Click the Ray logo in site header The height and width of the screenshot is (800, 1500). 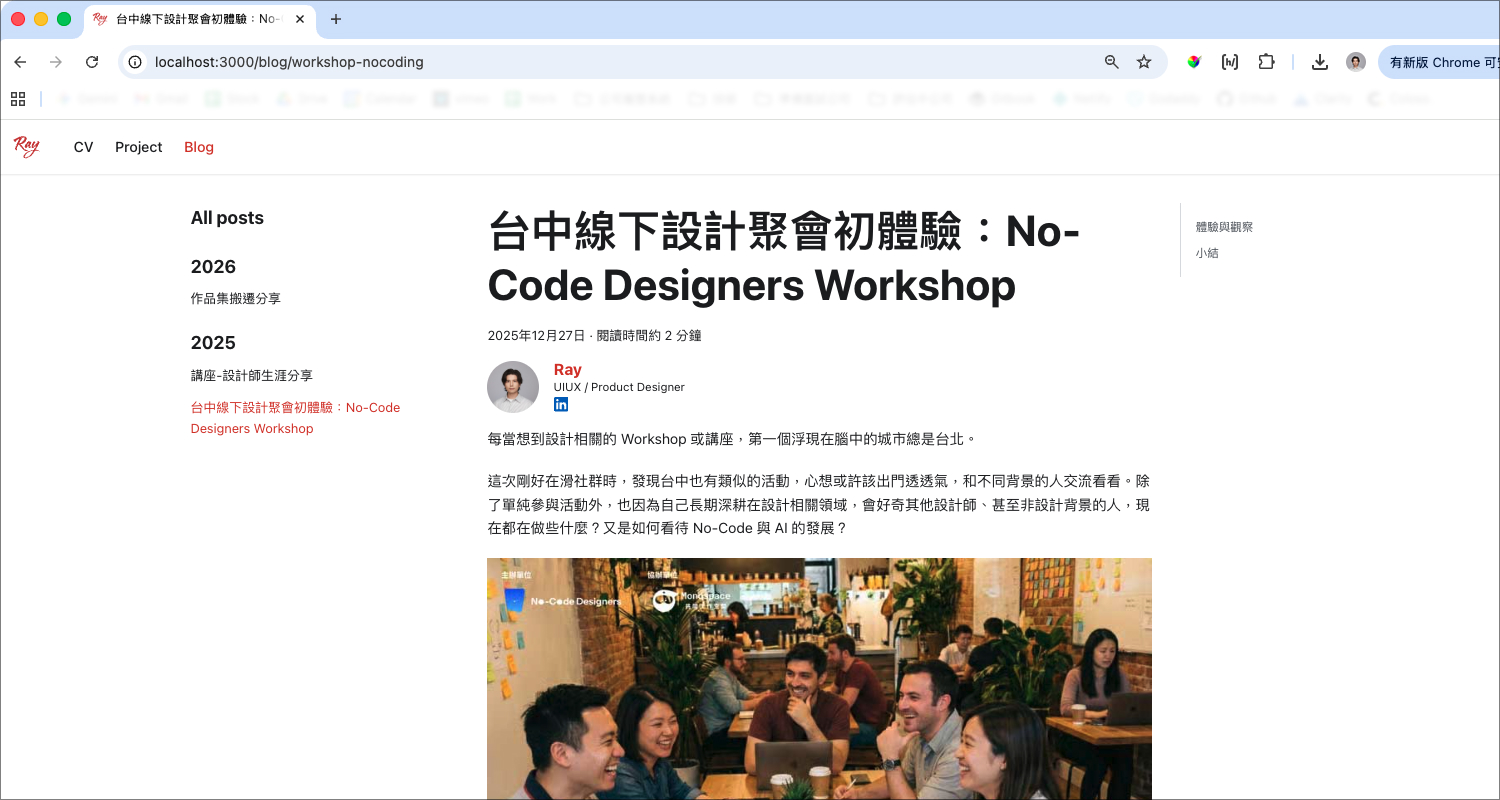pyautogui.click(x=27, y=147)
